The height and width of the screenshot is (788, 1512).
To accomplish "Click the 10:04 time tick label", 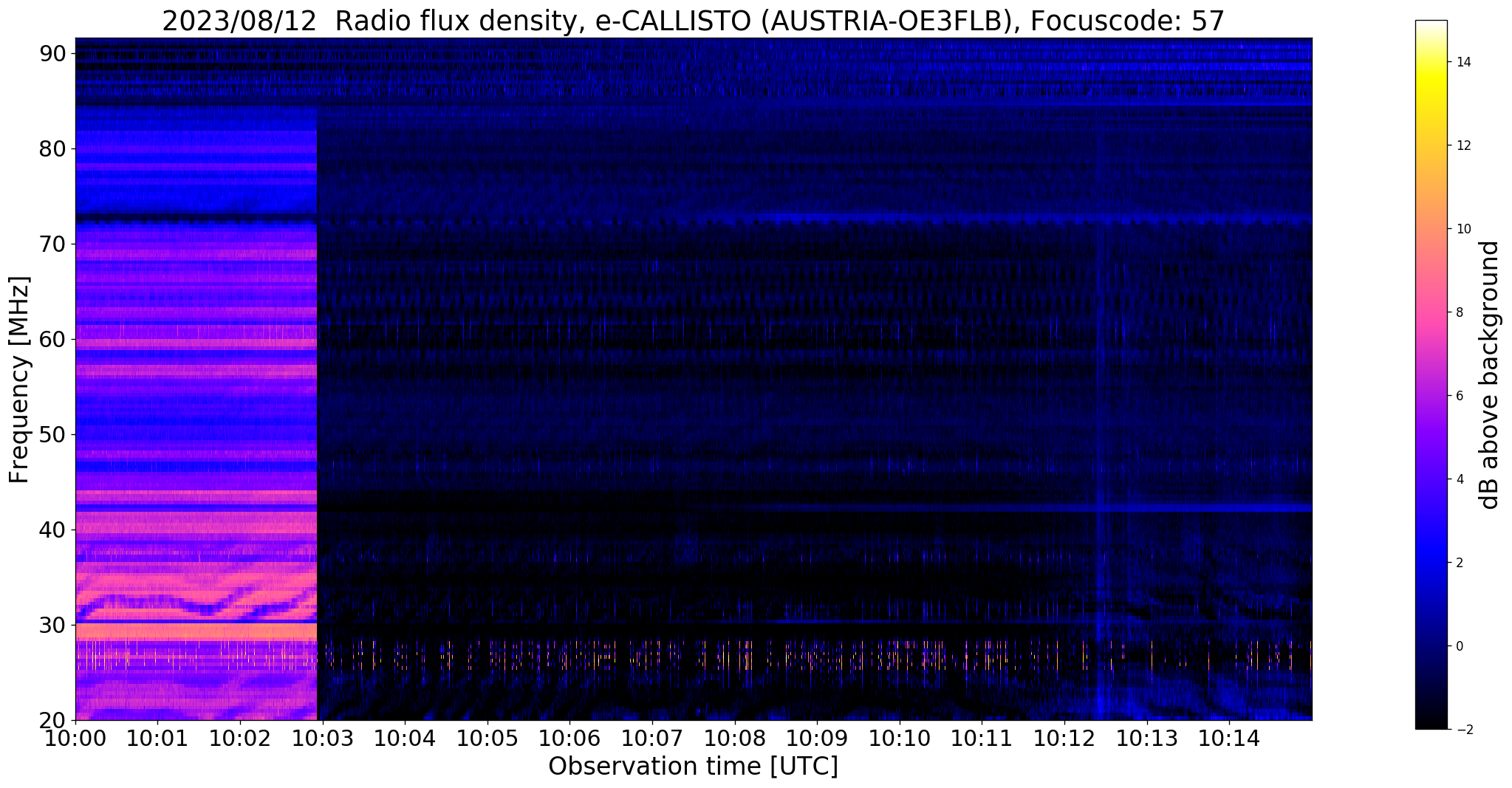I will click(x=405, y=738).
